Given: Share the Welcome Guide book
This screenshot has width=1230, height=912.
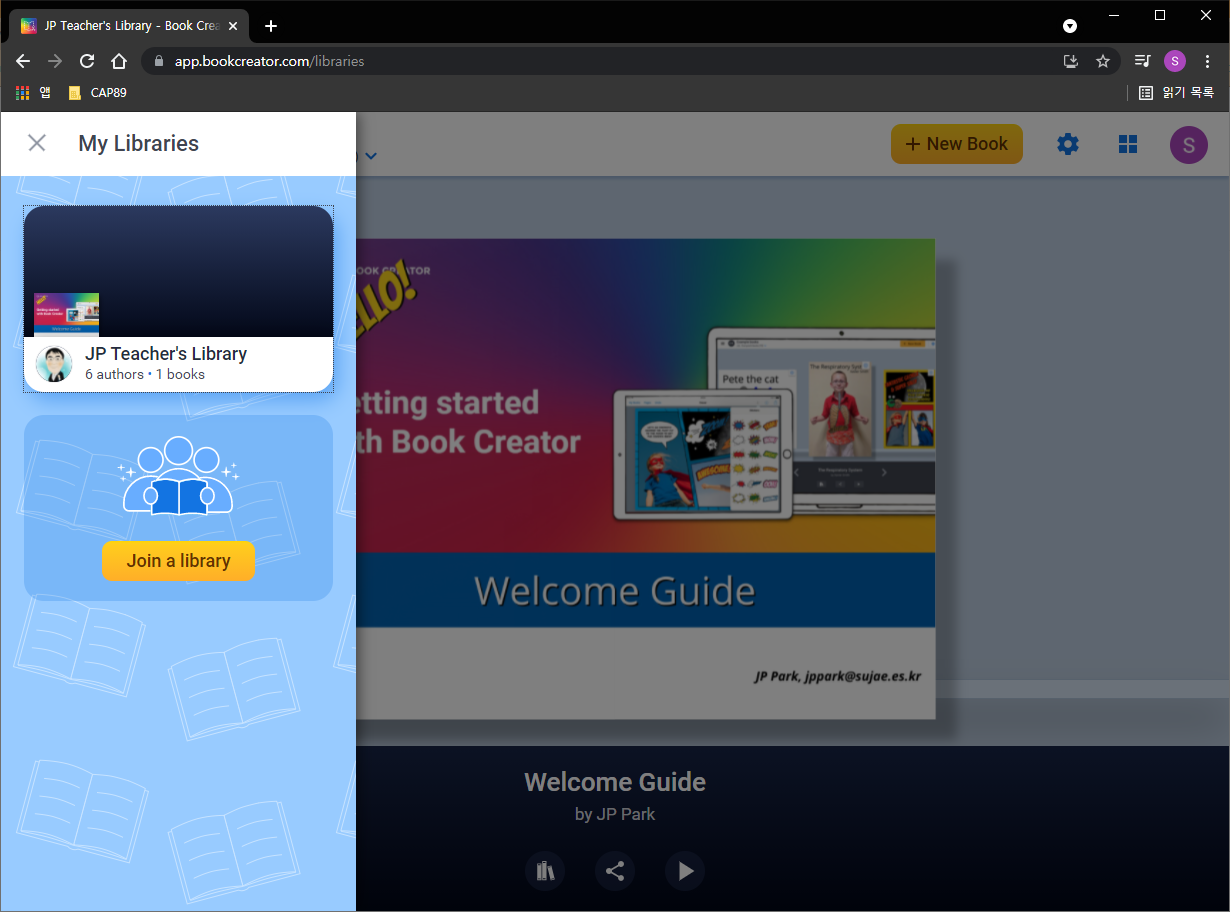Looking at the screenshot, I should [615, 871].
